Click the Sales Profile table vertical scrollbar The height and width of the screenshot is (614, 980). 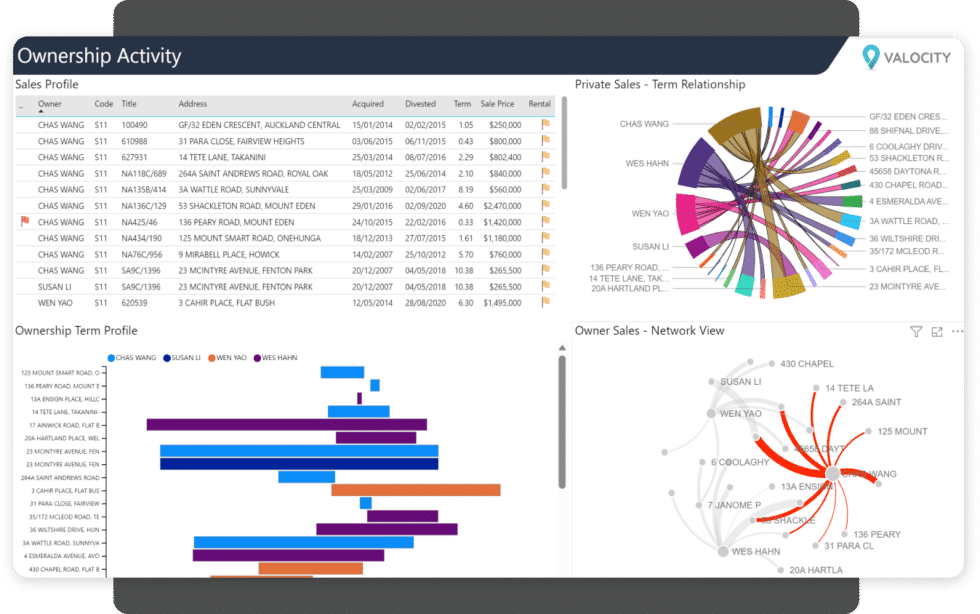pyautogui.click(x=563, y=140)
